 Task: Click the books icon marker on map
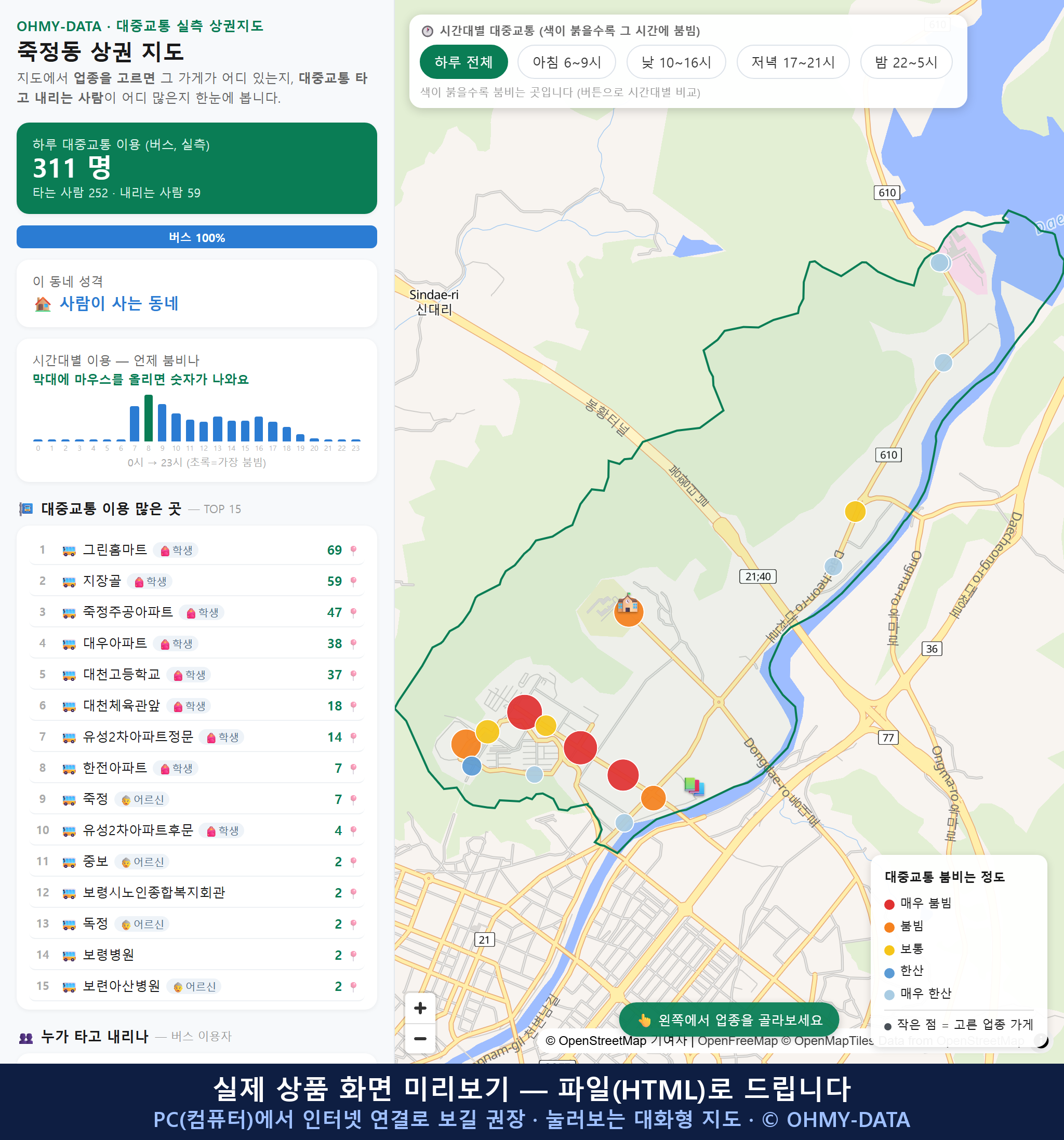(694, 786)
